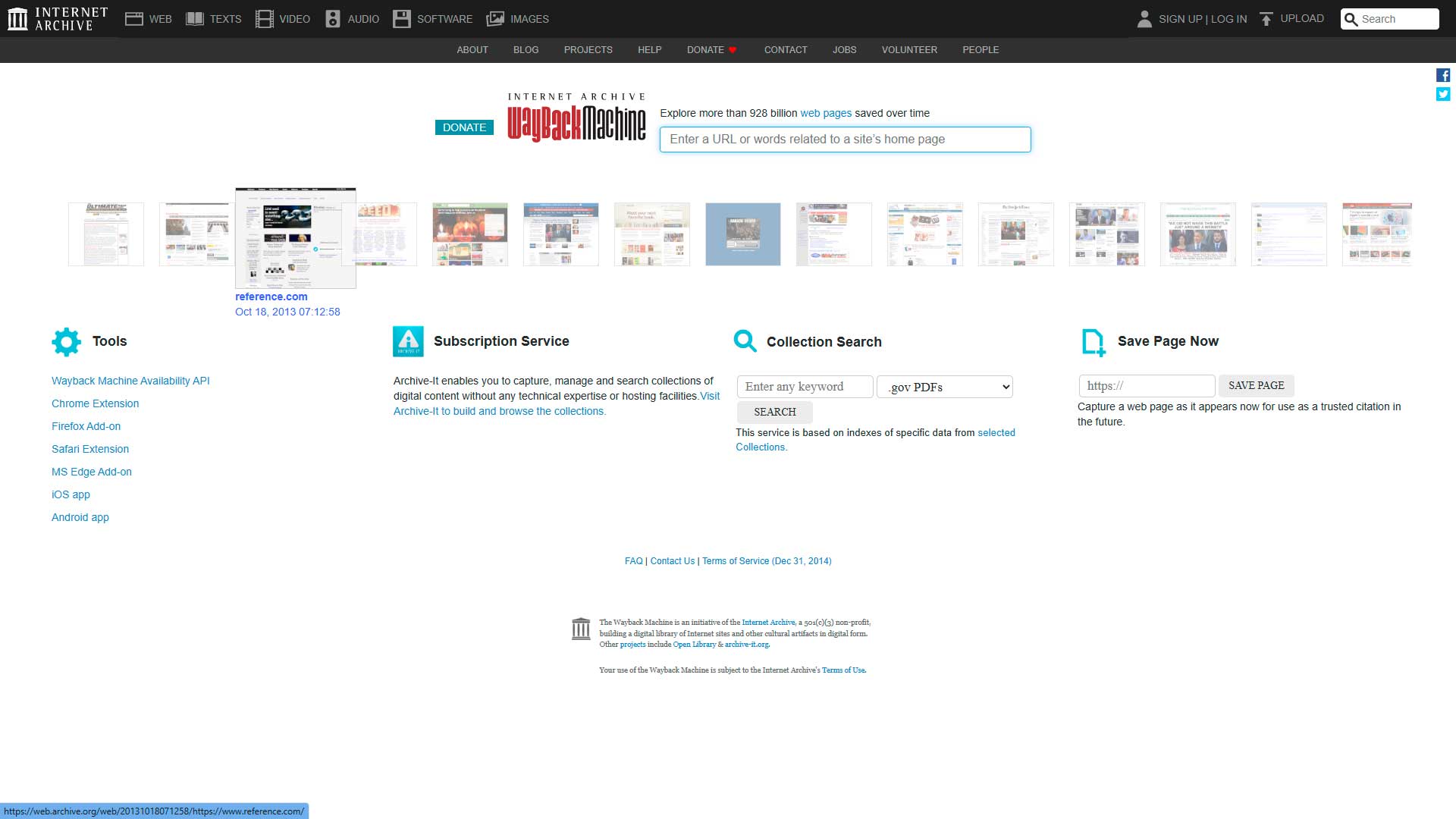Viewport: 1456px width, 819px height.
Task: Open the Images picture icon
Action: [x=495, y=19]
